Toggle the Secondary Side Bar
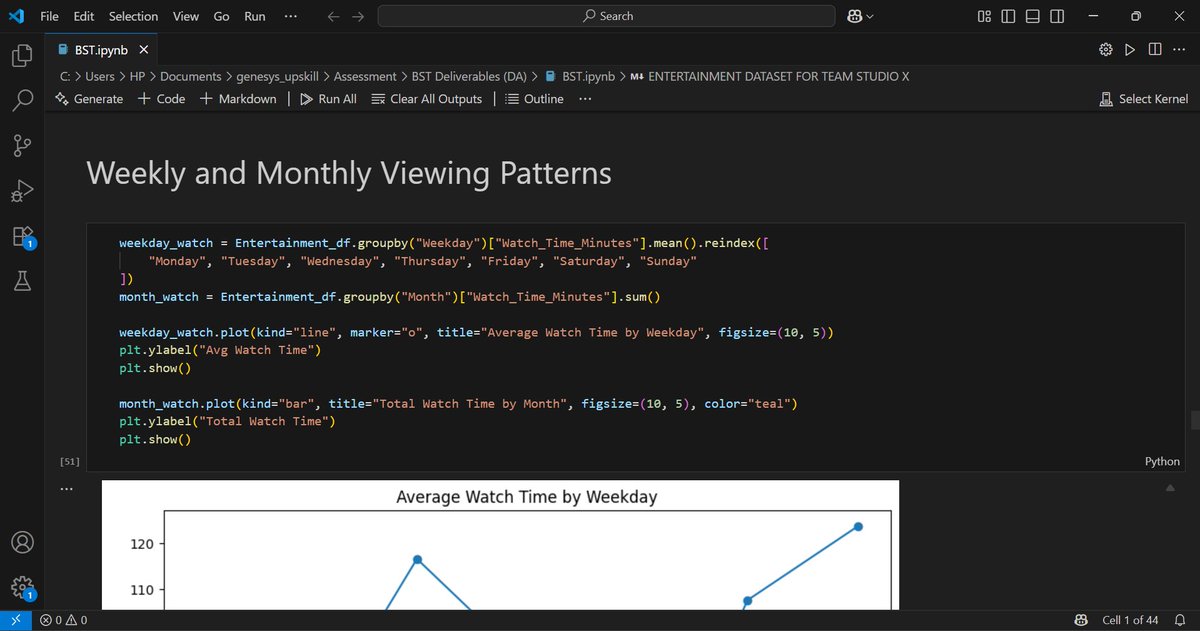The height and width of the screenshot is (631, 1200). coord(1058,16)
